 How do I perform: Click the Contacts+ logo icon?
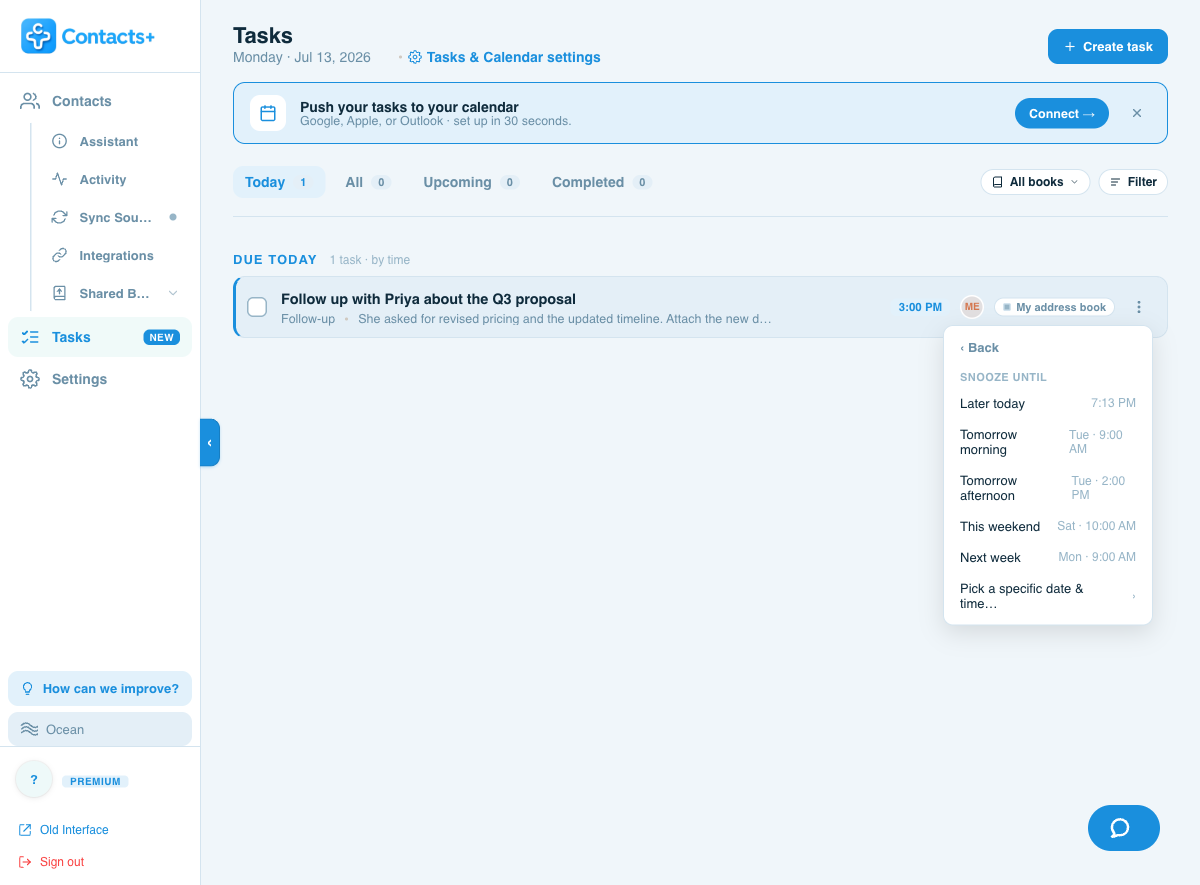[x=39, y=36]
